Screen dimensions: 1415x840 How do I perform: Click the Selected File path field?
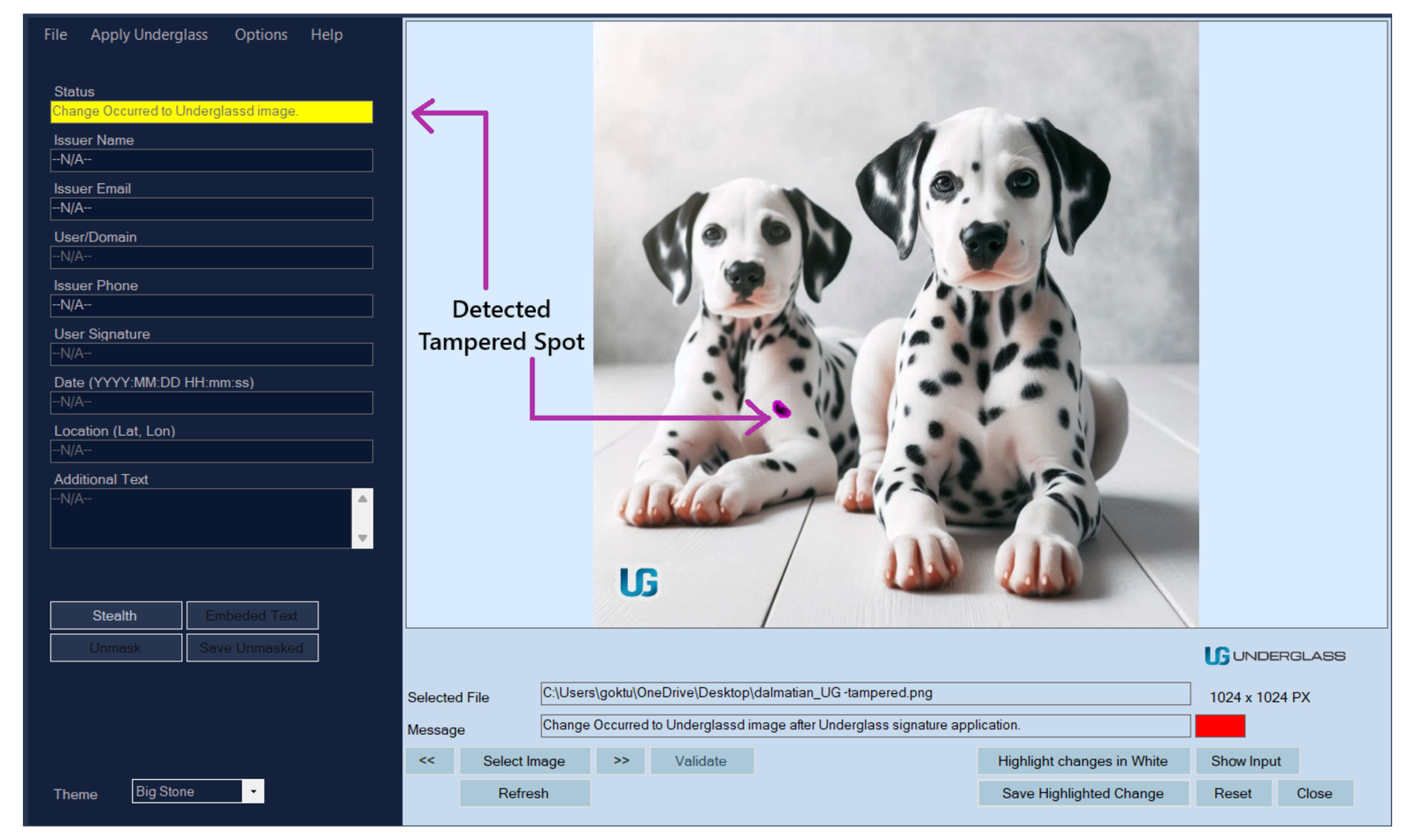865,693
